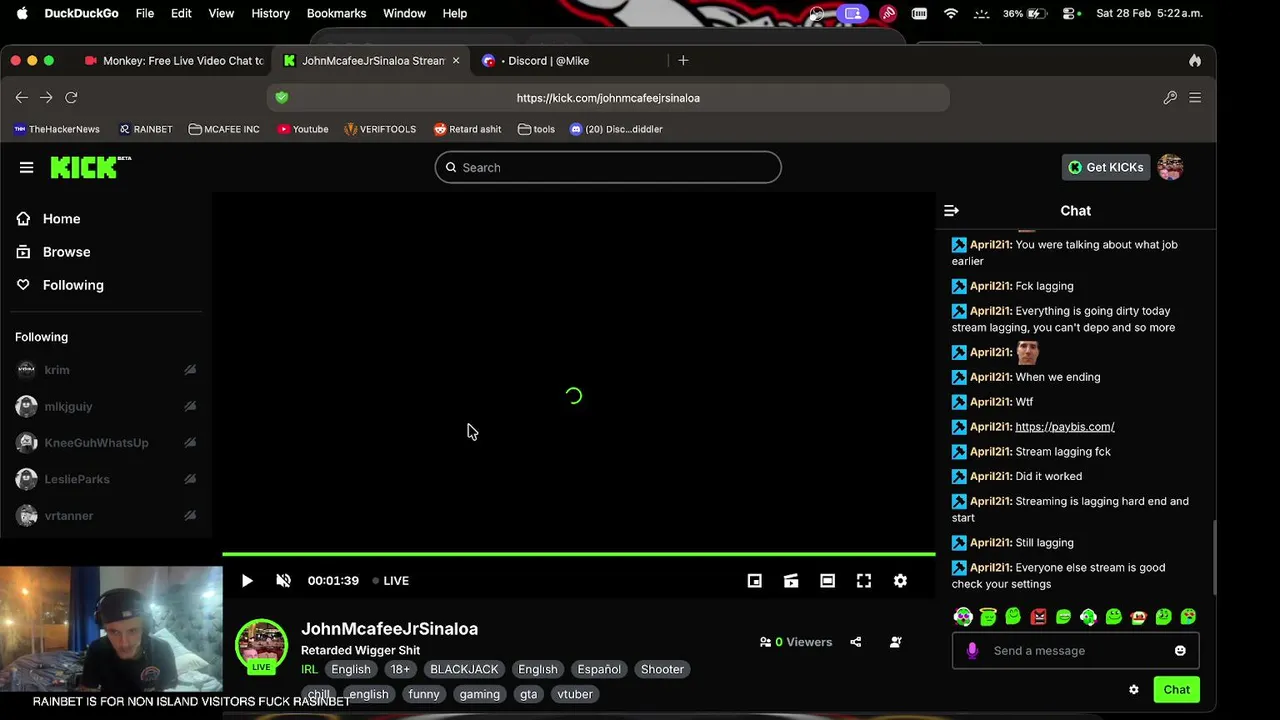Screen dimensions: 1280x720
Task: Insert the angry red emote
Action: (x=1038, y=617)
